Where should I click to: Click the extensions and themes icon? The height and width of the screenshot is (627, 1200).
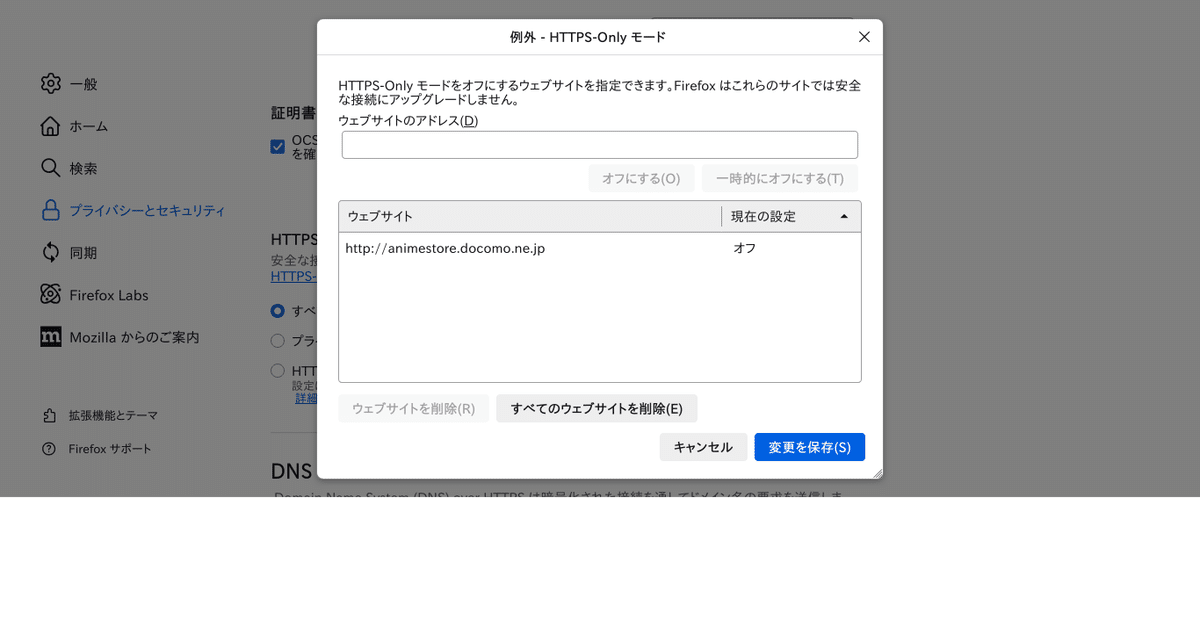tap(49, 415)
